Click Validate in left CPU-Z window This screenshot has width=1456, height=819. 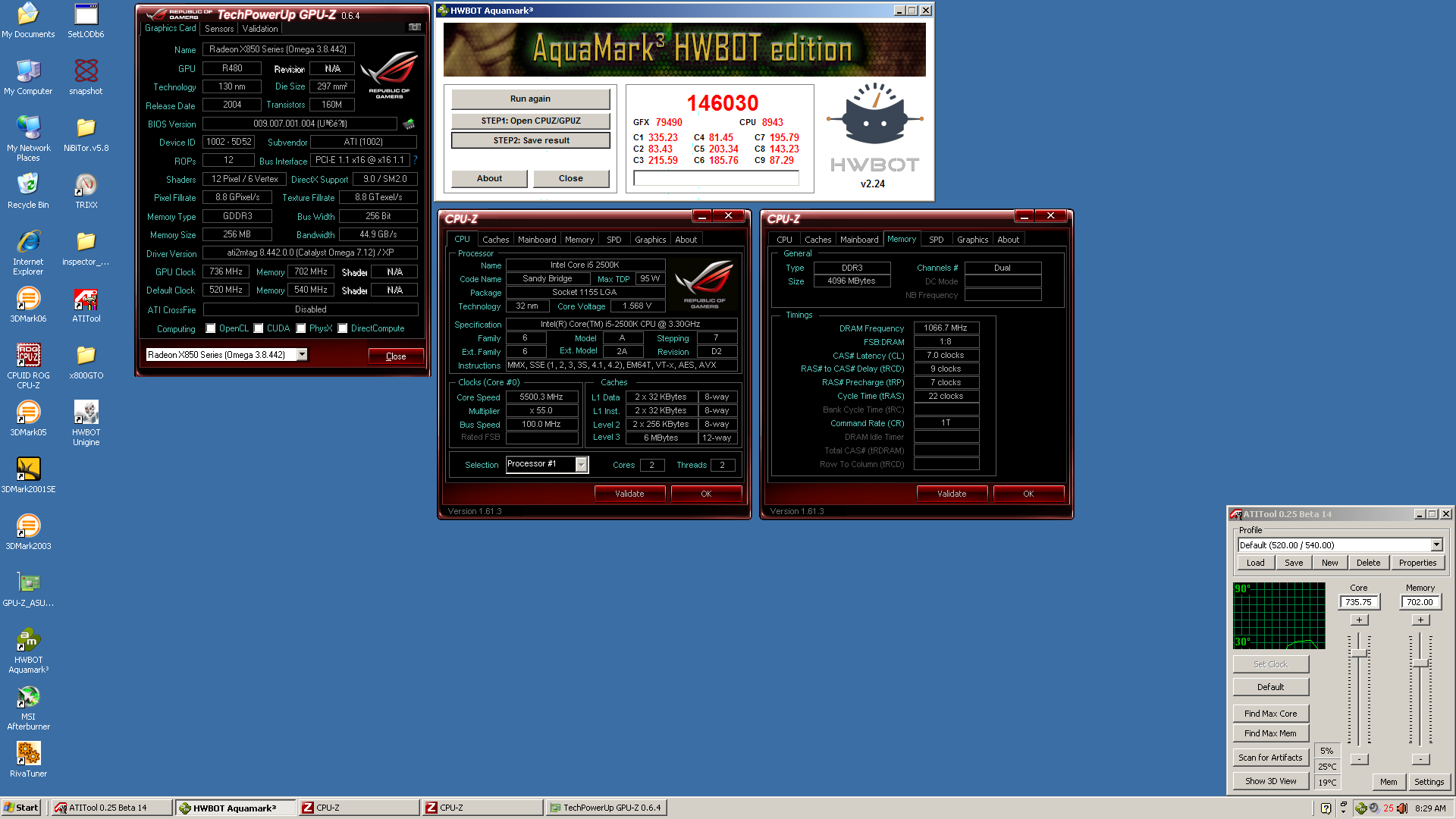pos(629,494)
